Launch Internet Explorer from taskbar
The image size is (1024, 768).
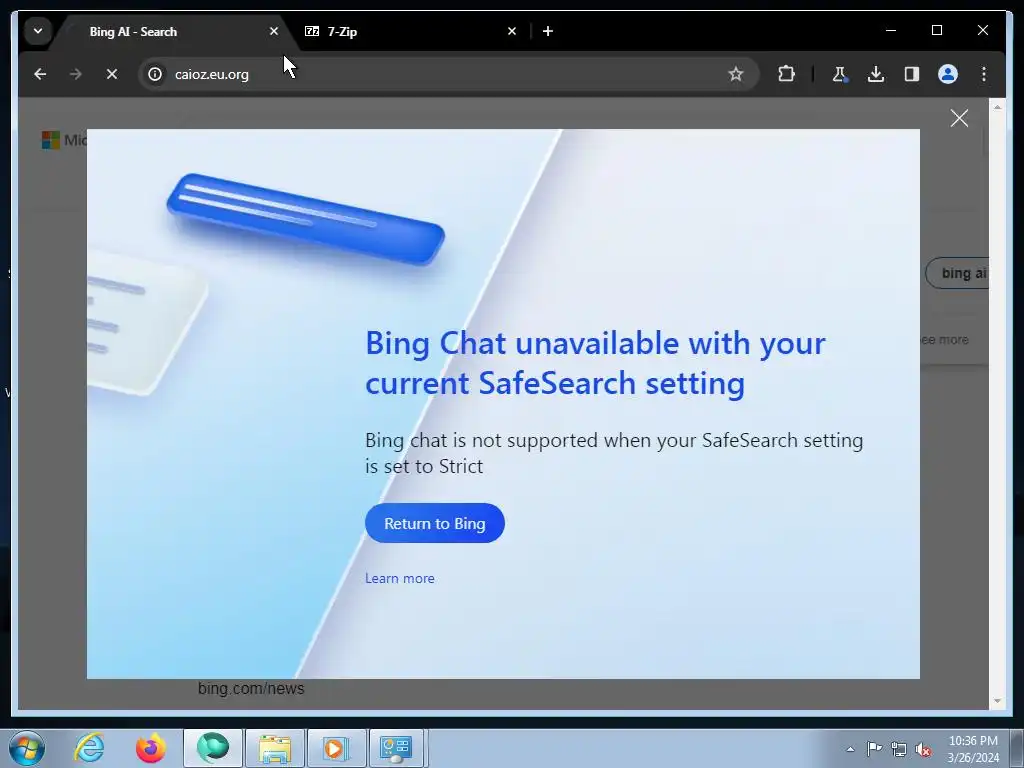pyautogui.click(x=89, y=748)
